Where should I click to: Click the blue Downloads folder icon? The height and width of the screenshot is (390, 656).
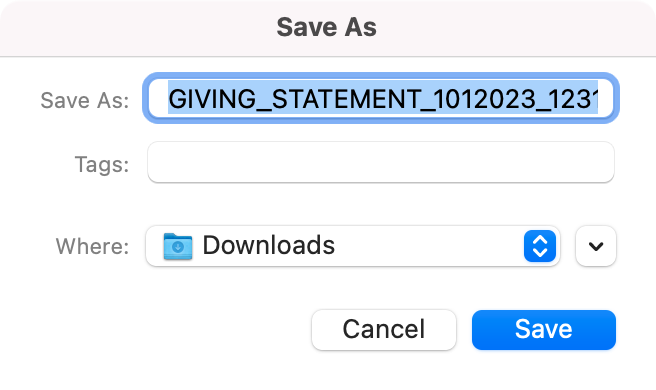[178, 246]
